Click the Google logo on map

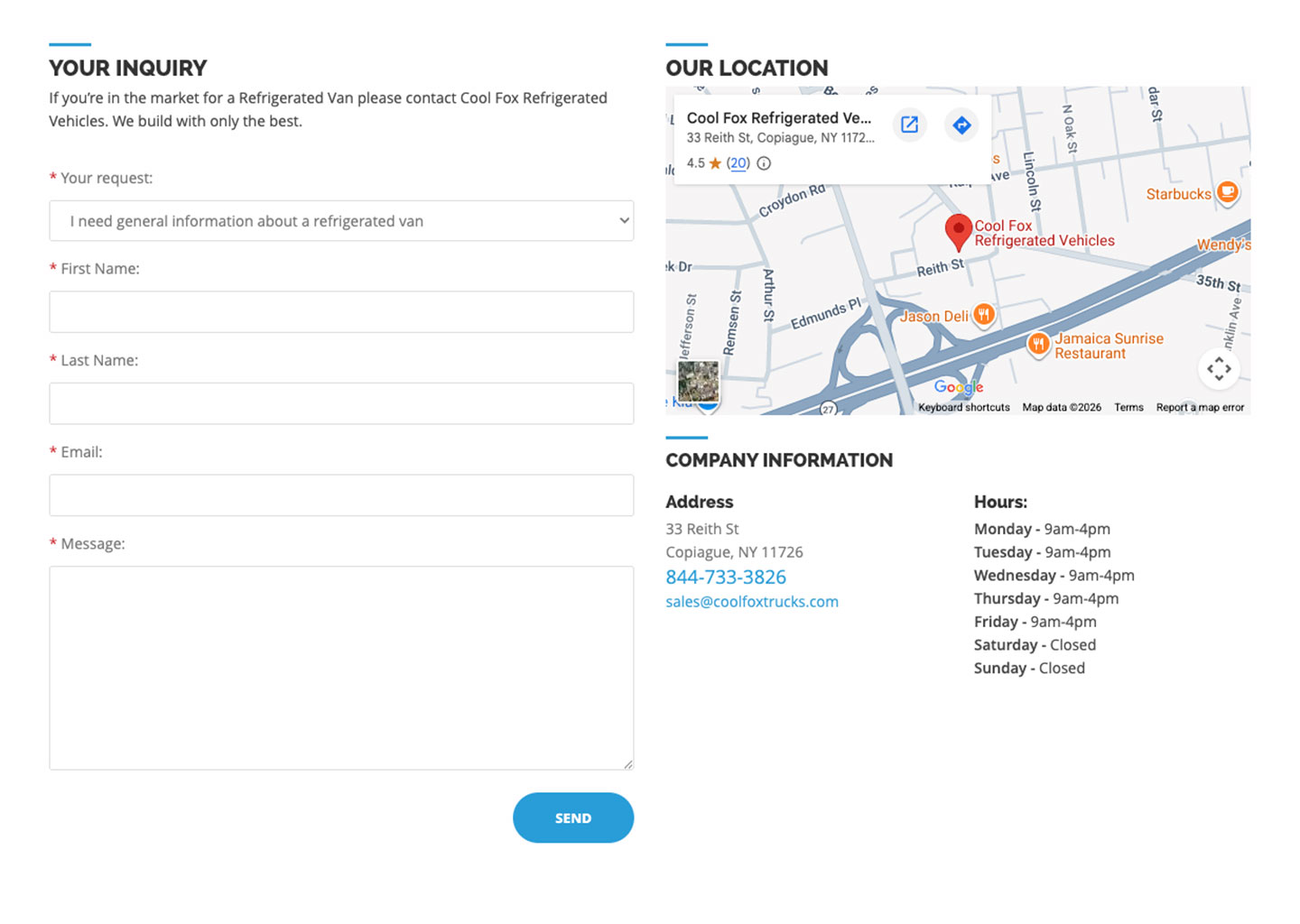pos(959,387)
